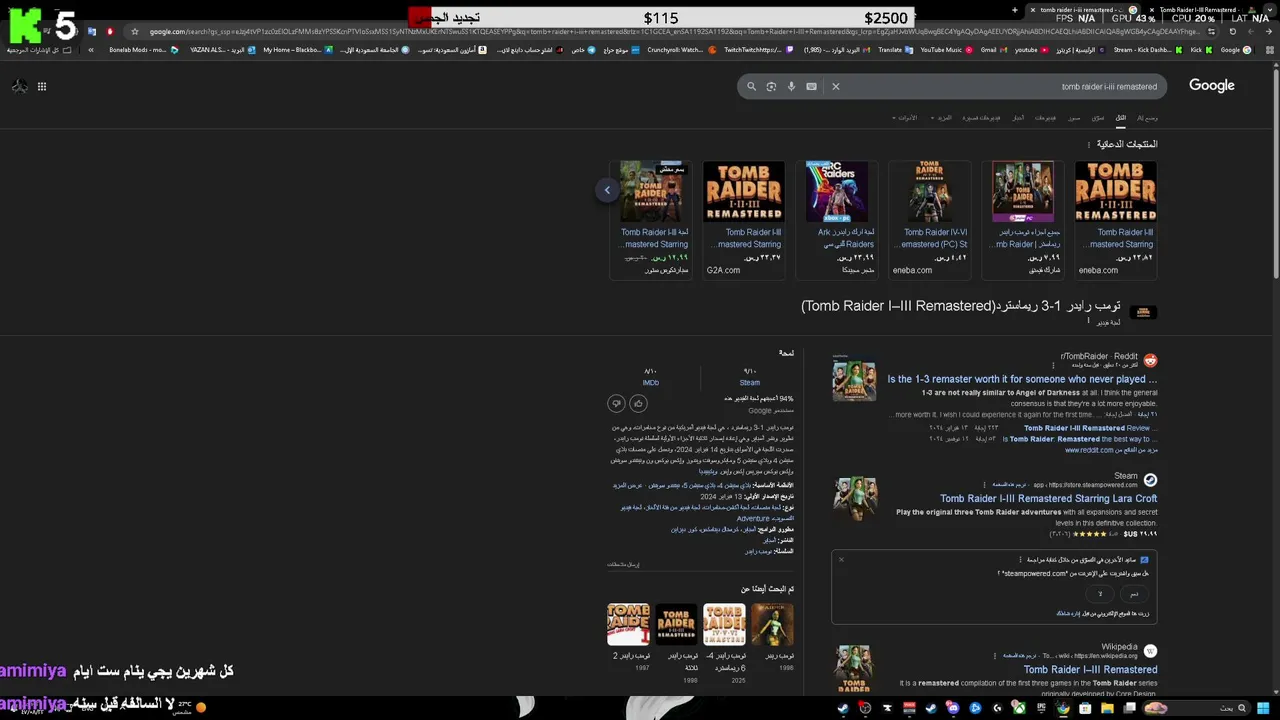1280x720 pixels.
Task: Click the Reddit favicon on r/TombRaider result
Action: point(1150,361)
